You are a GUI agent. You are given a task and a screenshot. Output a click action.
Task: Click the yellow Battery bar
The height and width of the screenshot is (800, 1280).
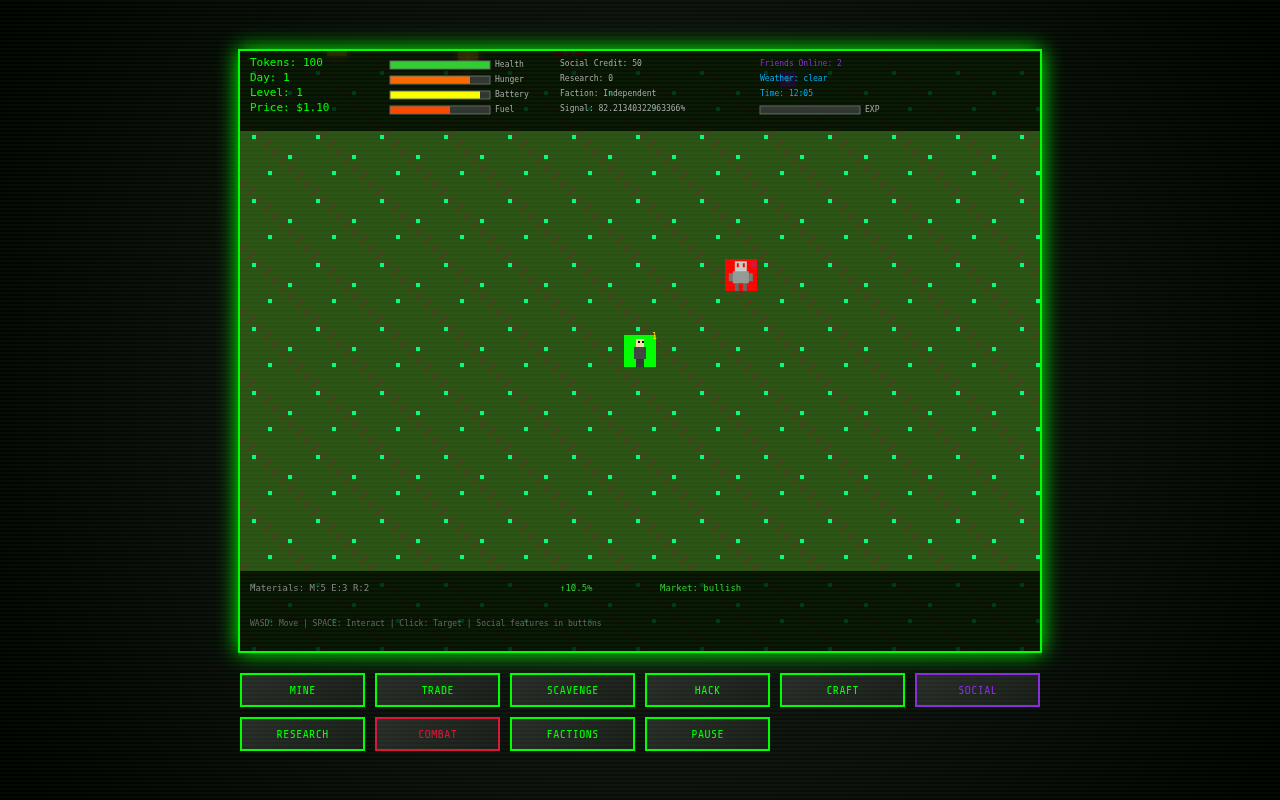440,95
